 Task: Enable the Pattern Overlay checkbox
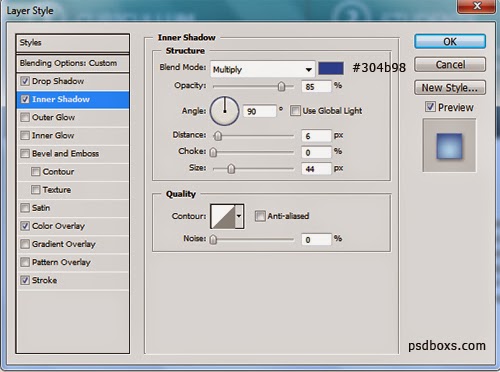pos(25,262)
